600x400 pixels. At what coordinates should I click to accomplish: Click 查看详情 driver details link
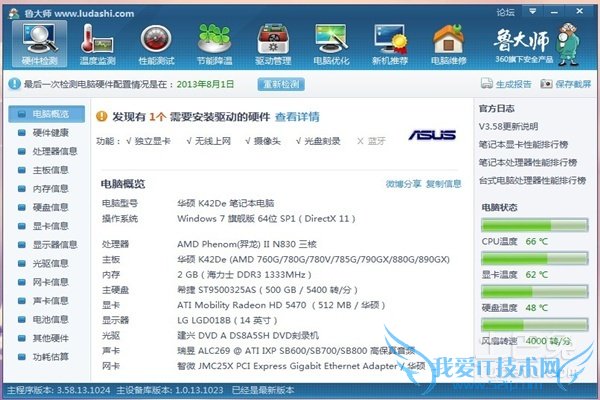click(x=297, y=117)
